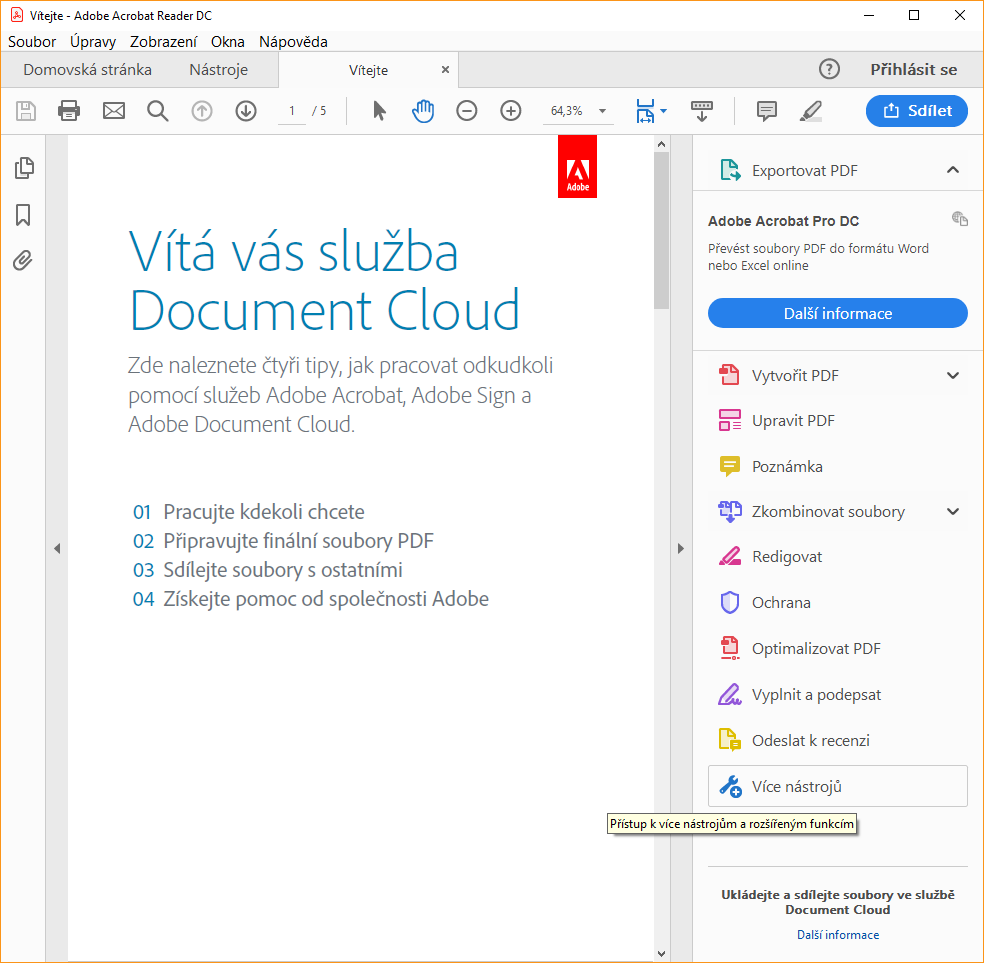Switch to the Nástroje tab

tap(218, 70)
